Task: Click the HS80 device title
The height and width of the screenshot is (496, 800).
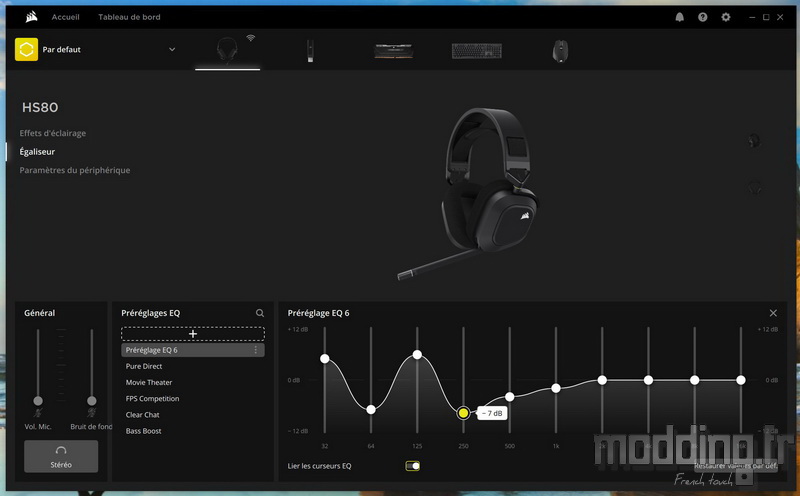Action: pos(40,108)
